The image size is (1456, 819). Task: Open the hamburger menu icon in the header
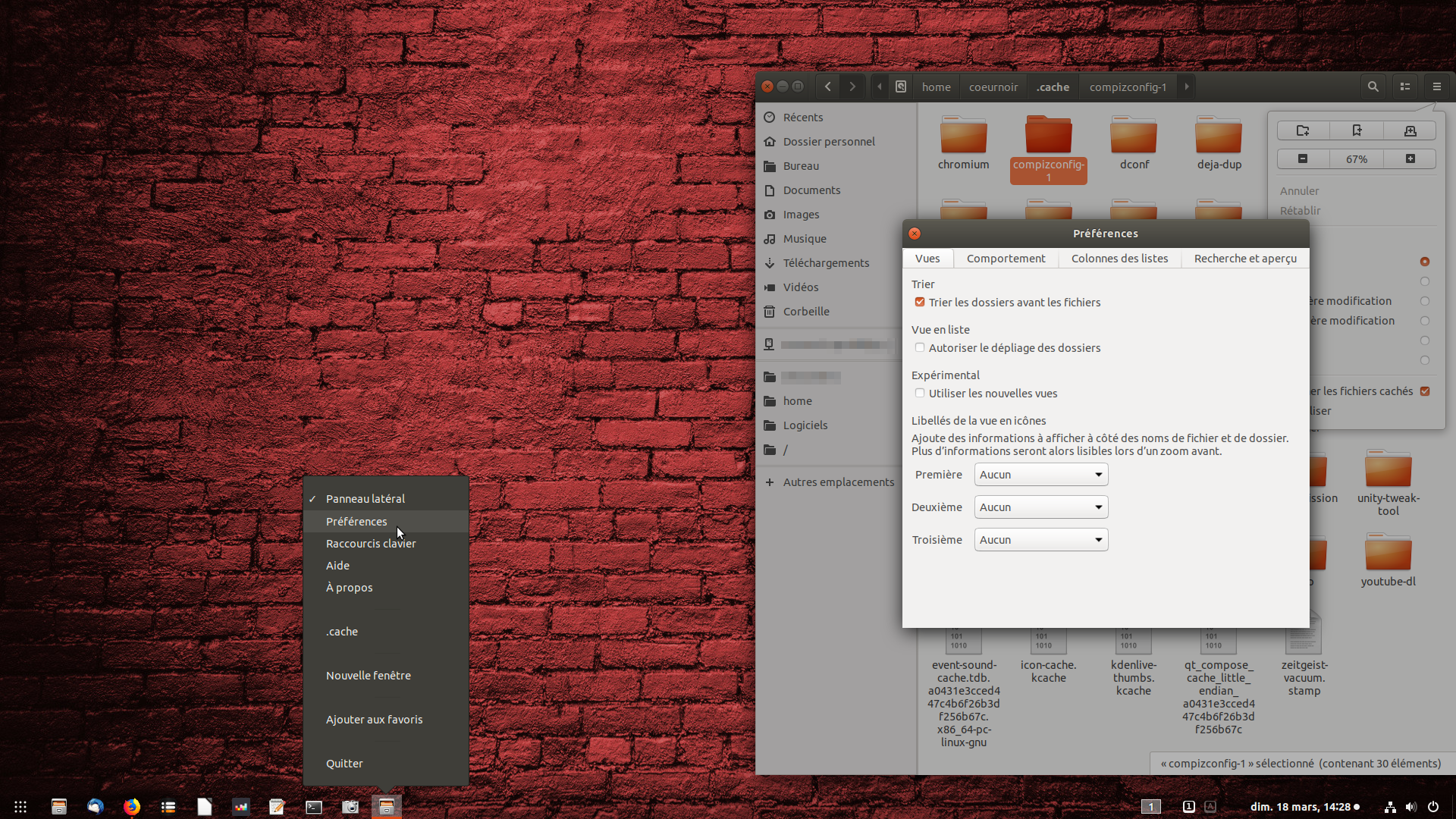pyautogui.click(x=1436, y=86)
